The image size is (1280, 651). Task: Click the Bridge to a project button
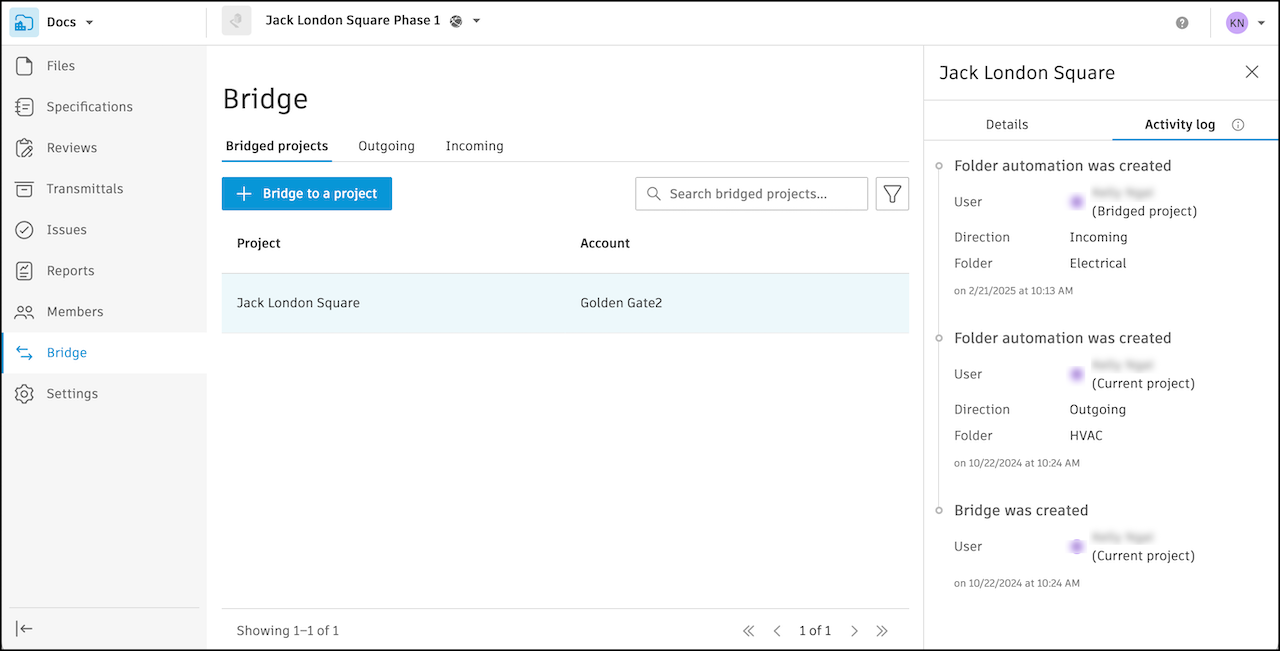click(x=307, y=194)
